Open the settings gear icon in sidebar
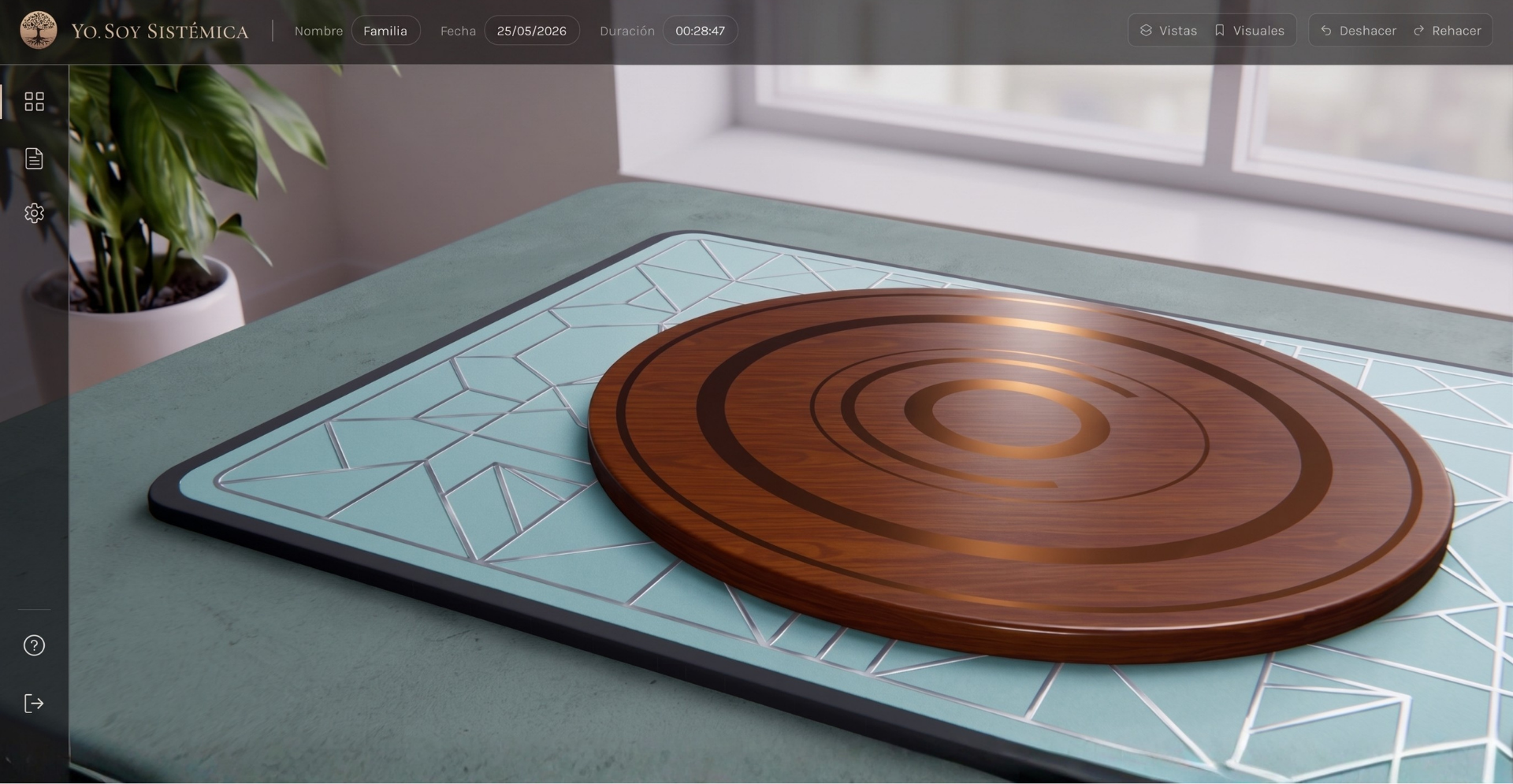The width and height of the screenshot is (1513, 784). (x=34, y=213)
